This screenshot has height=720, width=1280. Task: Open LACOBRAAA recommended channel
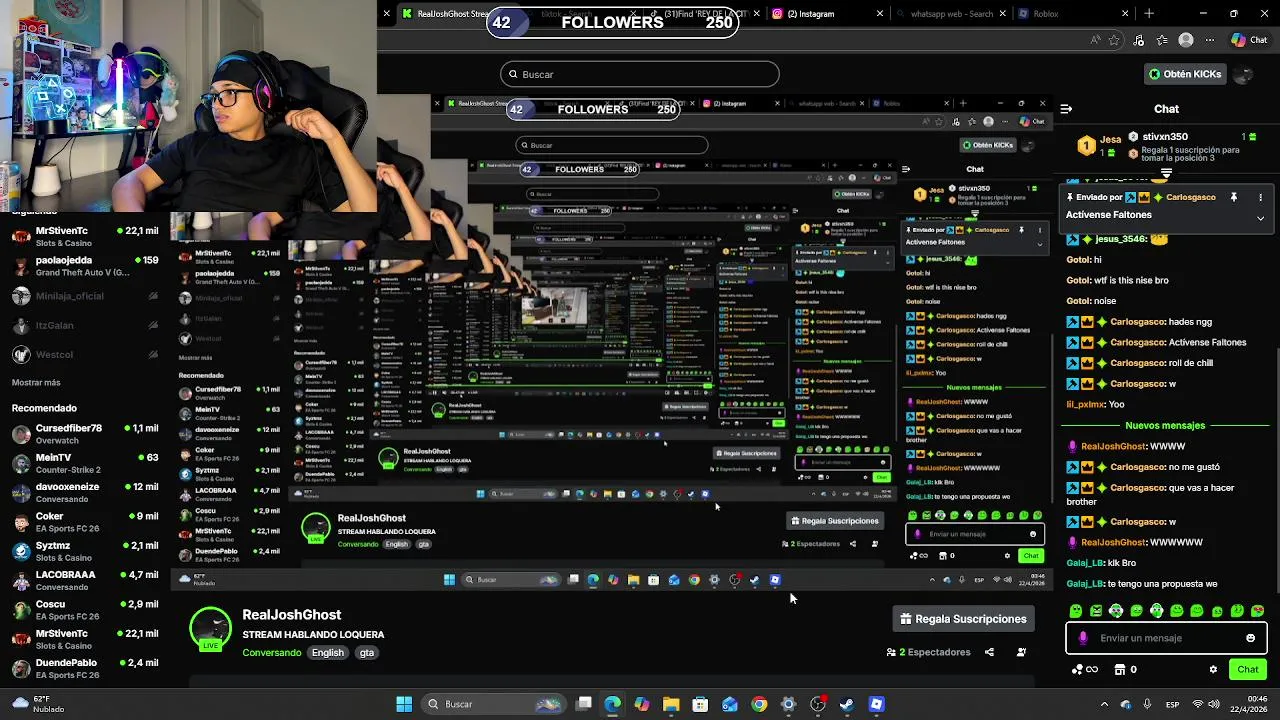[85, 580]
